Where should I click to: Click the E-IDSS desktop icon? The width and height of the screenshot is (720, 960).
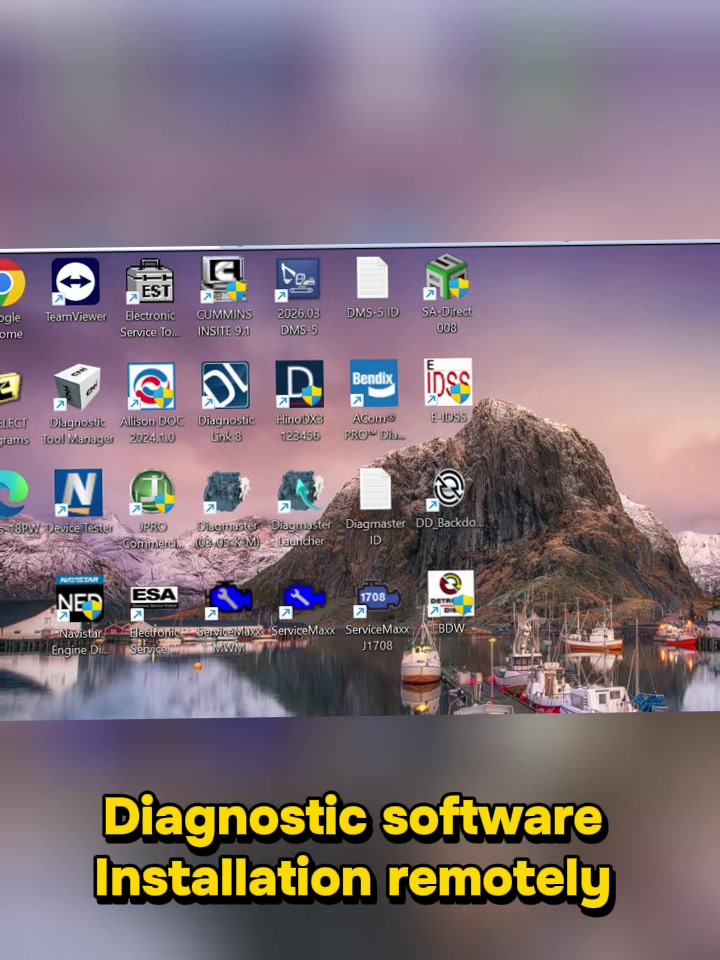[x=448, y=382]
